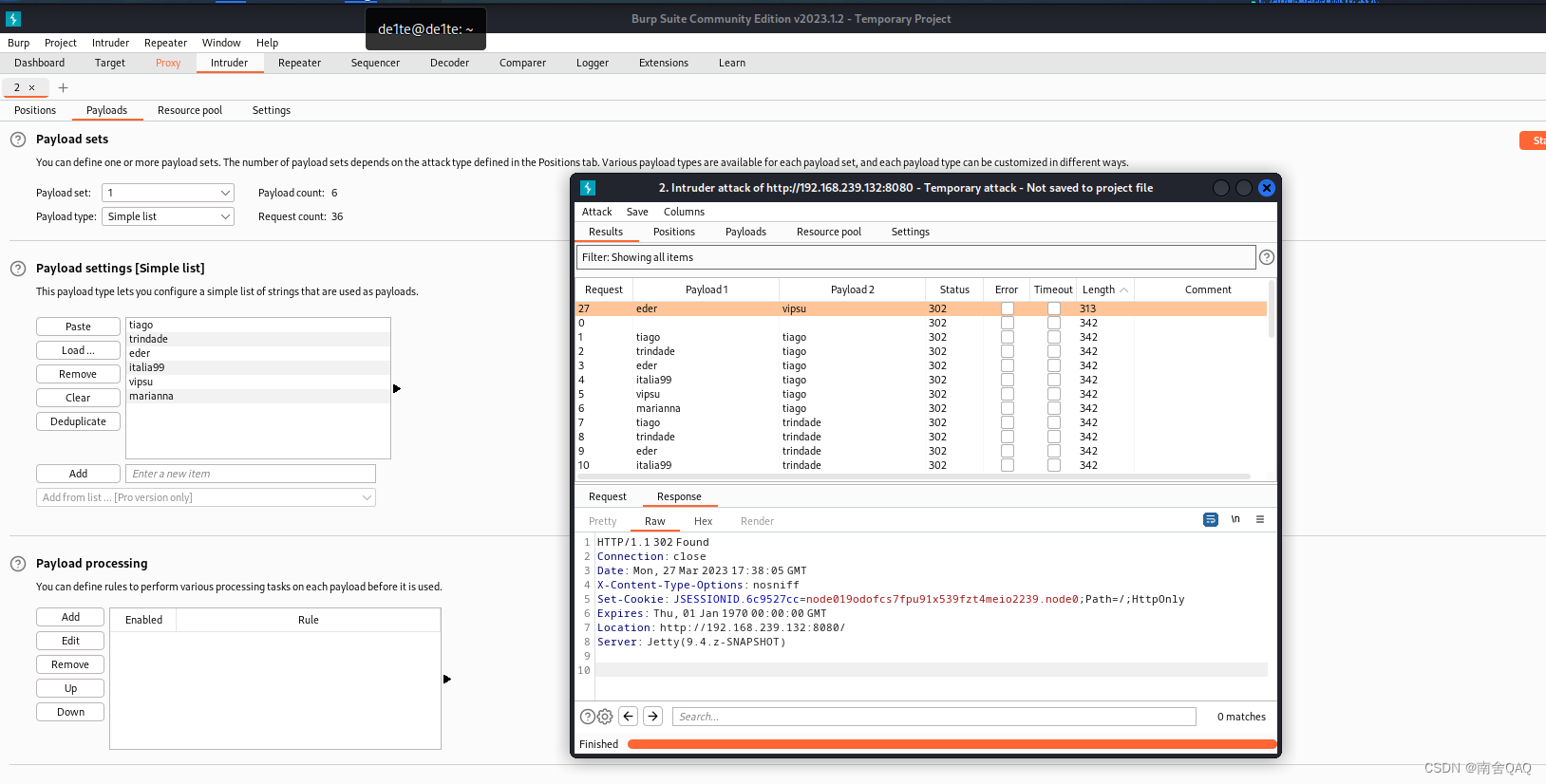Click Deduplicate button
The height and width of the screenshot is (784, 1546).
coord(79,421)
